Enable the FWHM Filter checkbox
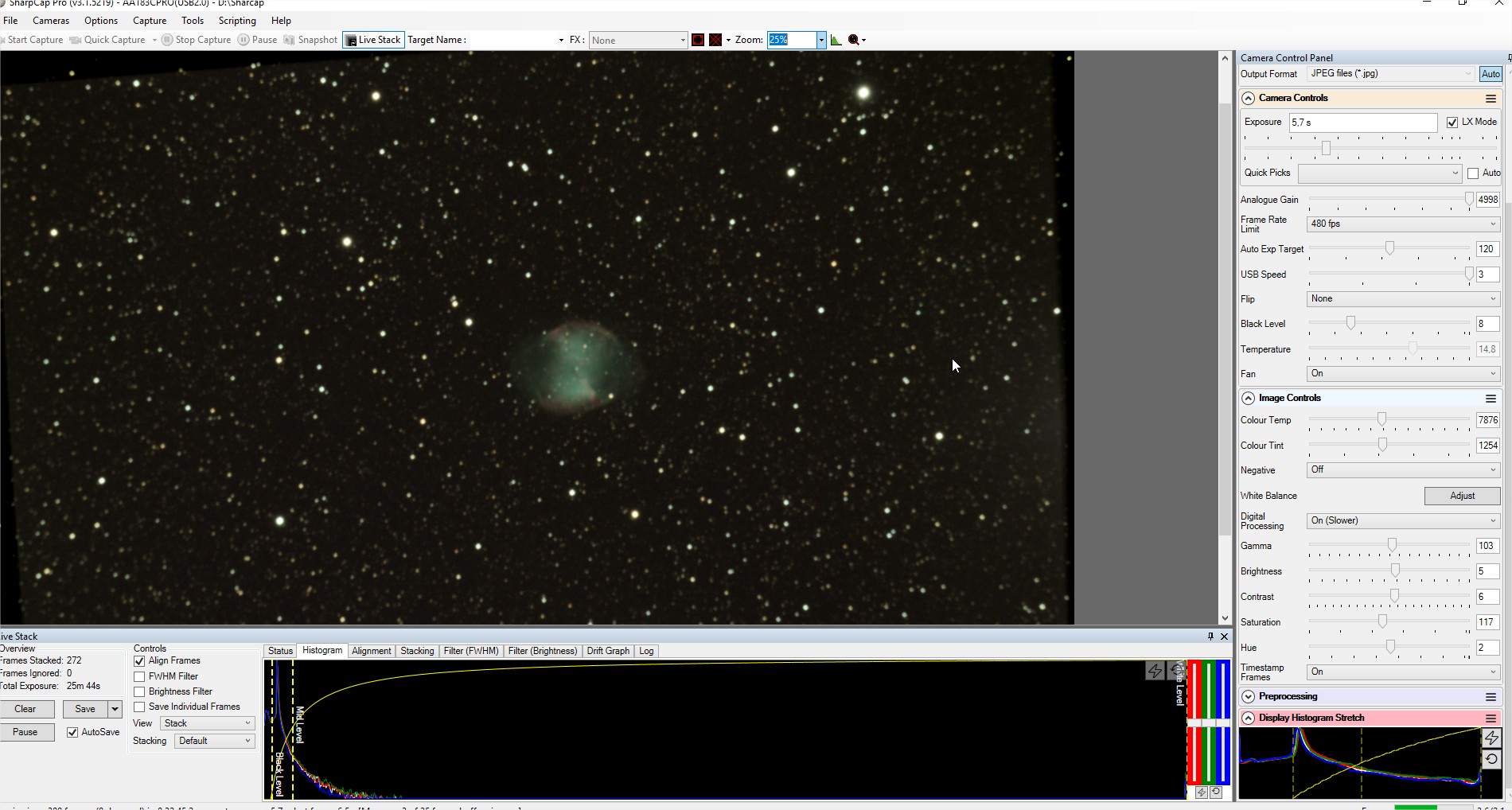Image resolution: width=1512 pixels, height=810 pixels. [139, 677]
